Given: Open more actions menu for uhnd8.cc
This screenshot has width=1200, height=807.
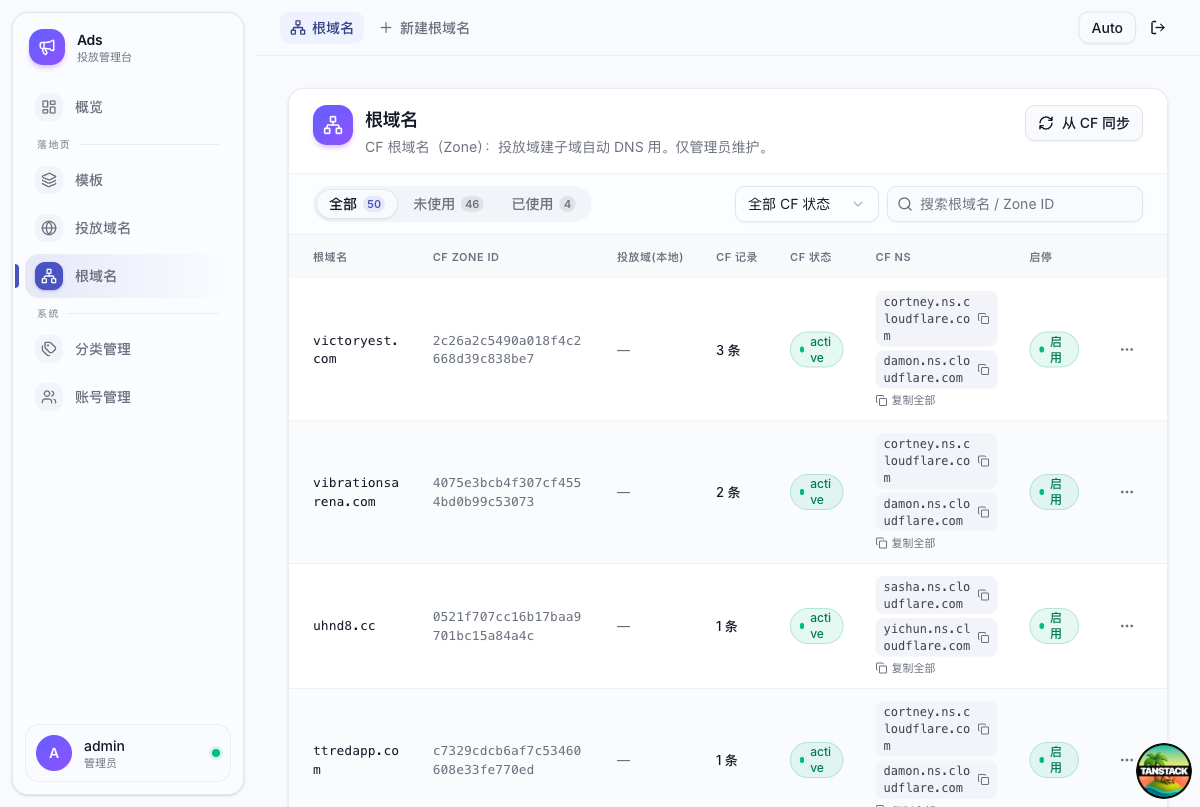Looking at the screenshot, I should [x=1127, y=626].
